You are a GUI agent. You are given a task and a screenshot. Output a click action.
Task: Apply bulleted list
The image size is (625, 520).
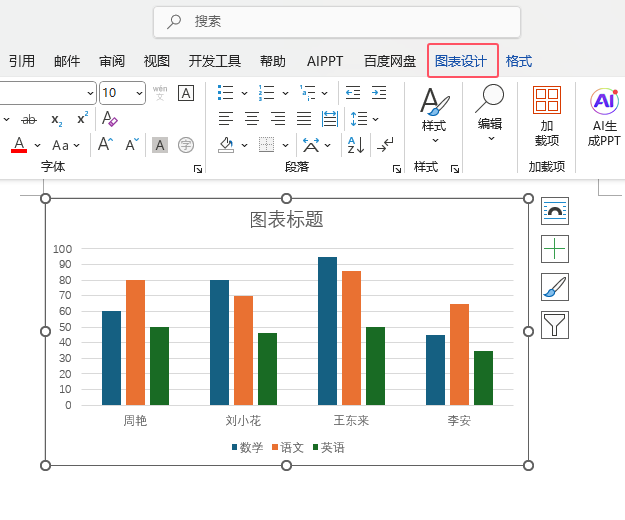coord(225,93)
